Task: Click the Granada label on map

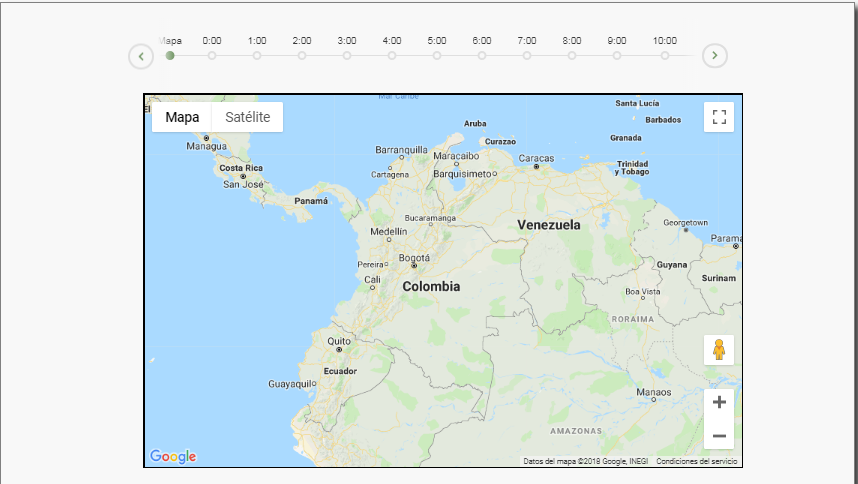Action: pyautogui.click(x=626, y=138)
